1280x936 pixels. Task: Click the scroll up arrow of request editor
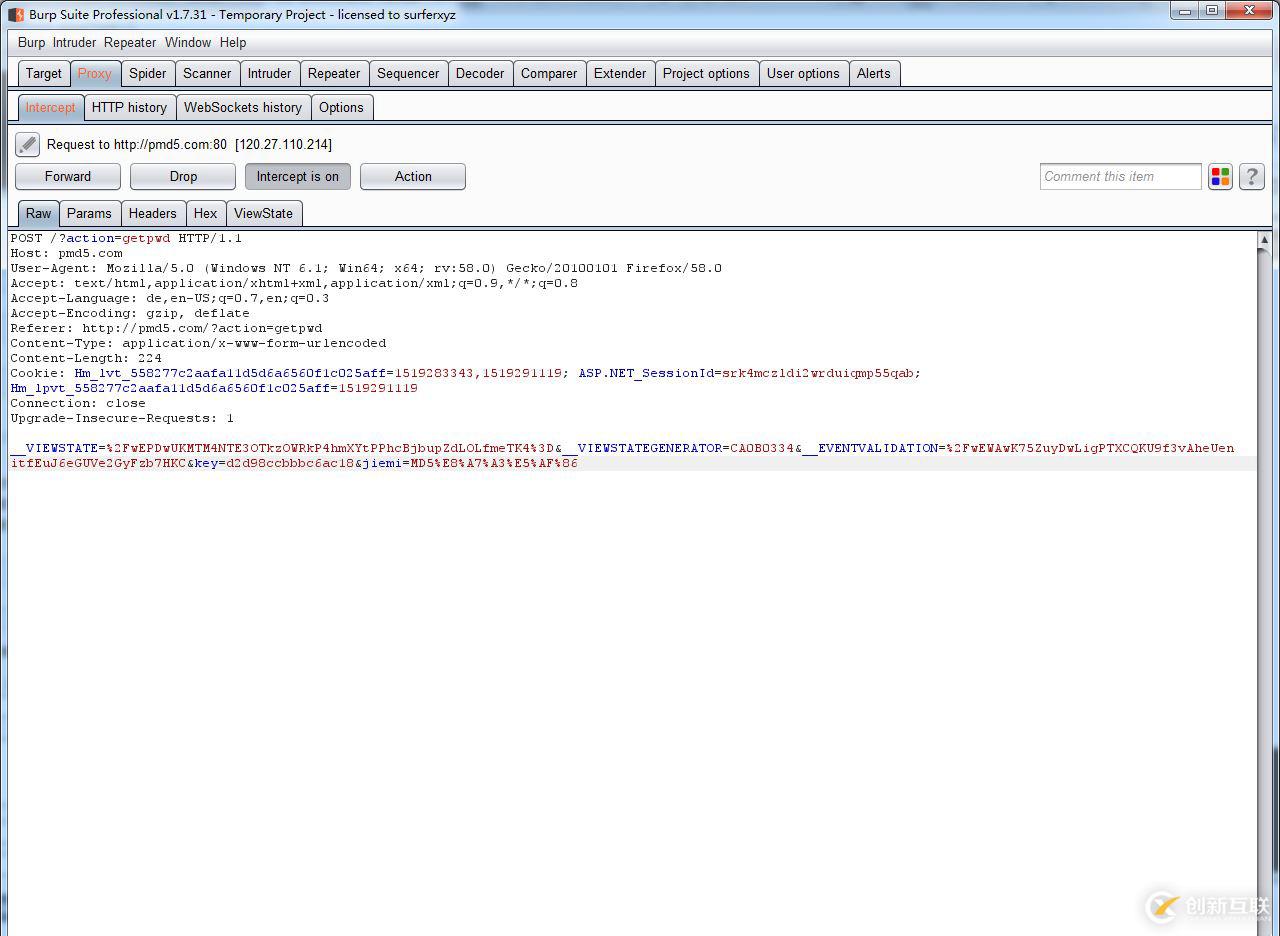[x=1264, y=240]
